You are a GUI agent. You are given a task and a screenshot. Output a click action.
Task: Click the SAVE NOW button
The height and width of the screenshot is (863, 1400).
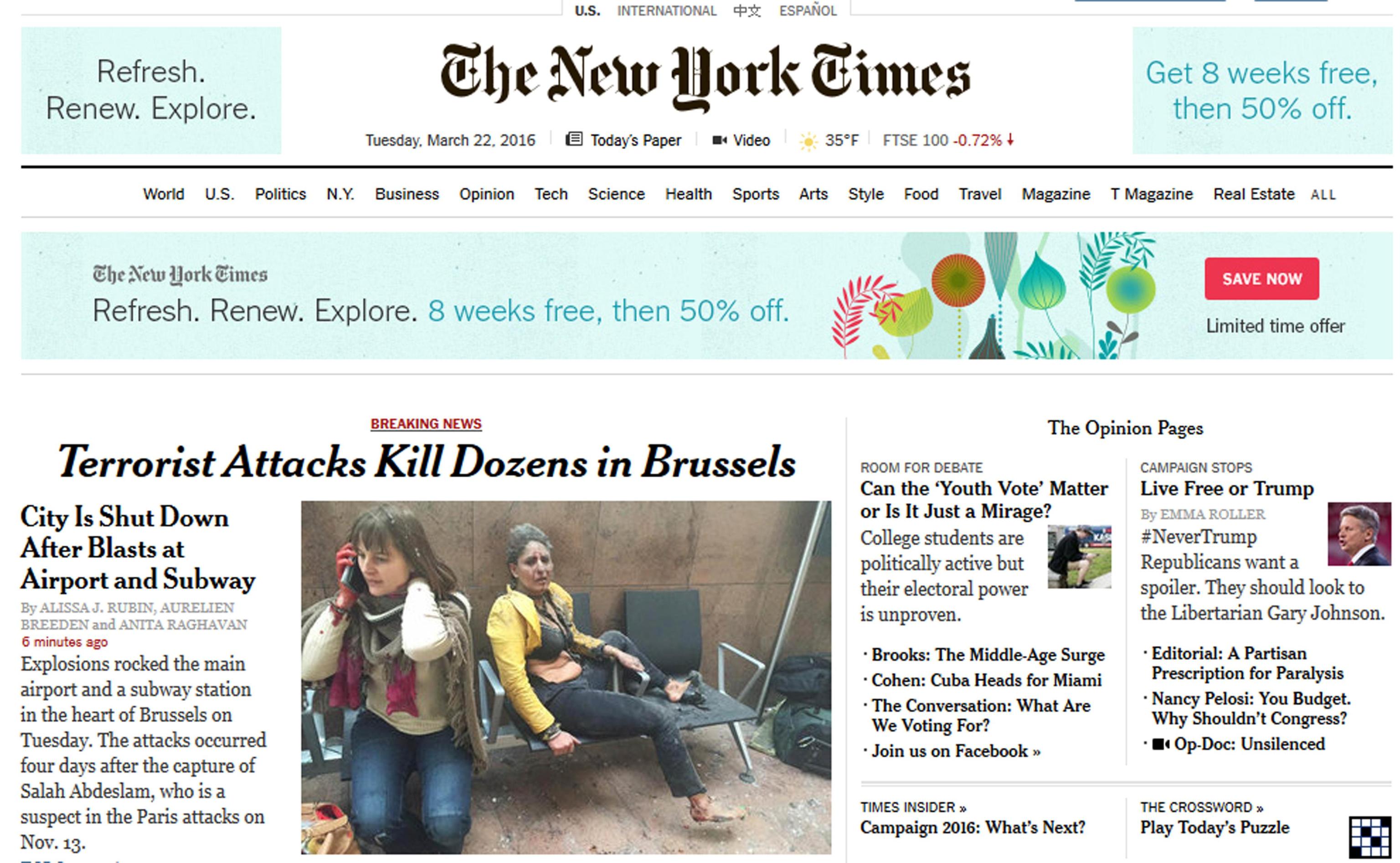[1262, 279]
